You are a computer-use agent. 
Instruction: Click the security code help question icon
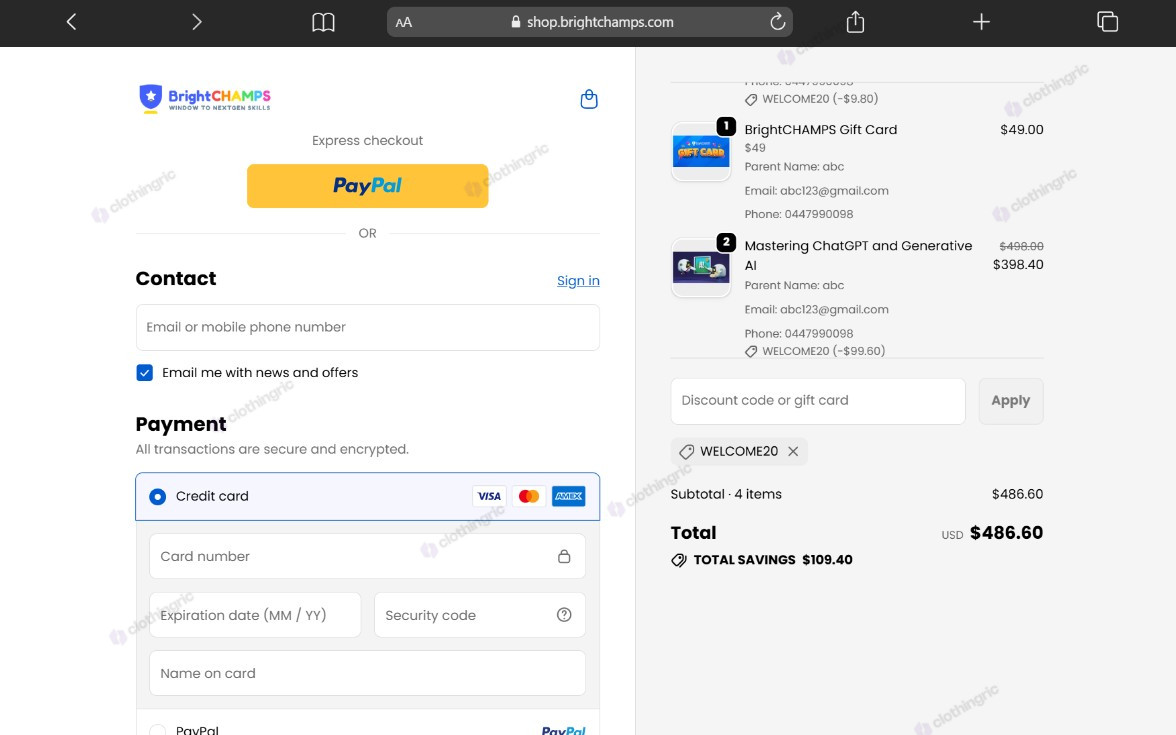(x=564, y=615)
